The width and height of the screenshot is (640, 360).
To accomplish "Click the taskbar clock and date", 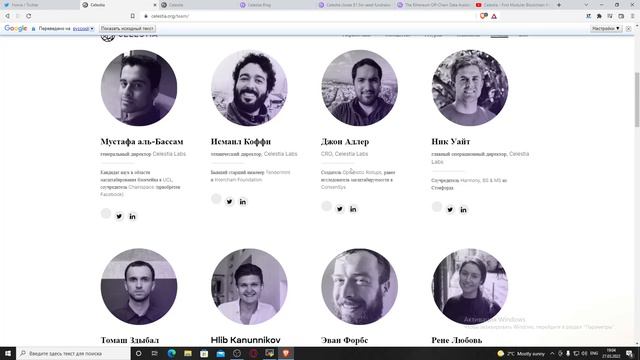I will [611, 353].
